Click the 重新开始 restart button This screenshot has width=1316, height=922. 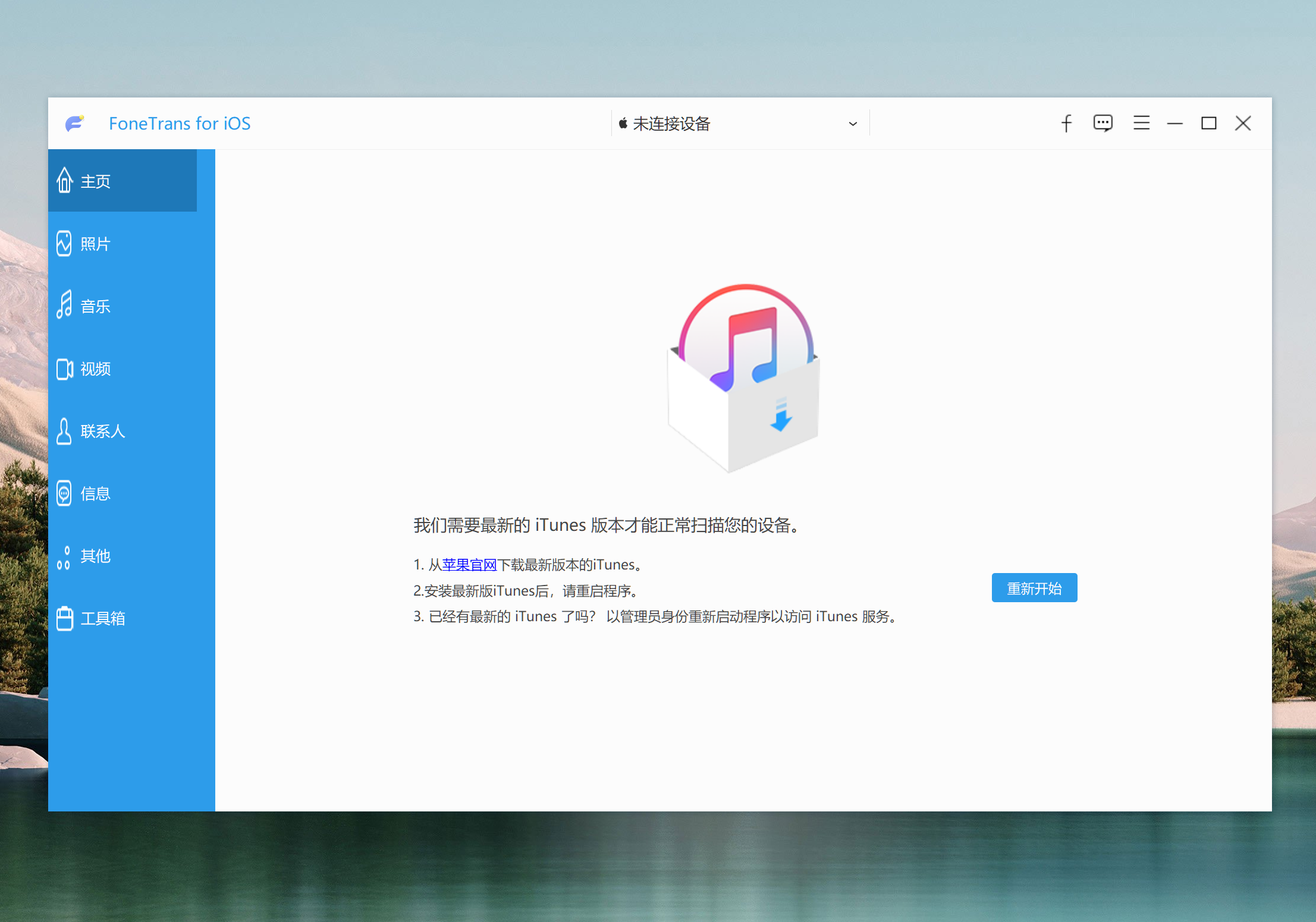(x=1034, y=587)
